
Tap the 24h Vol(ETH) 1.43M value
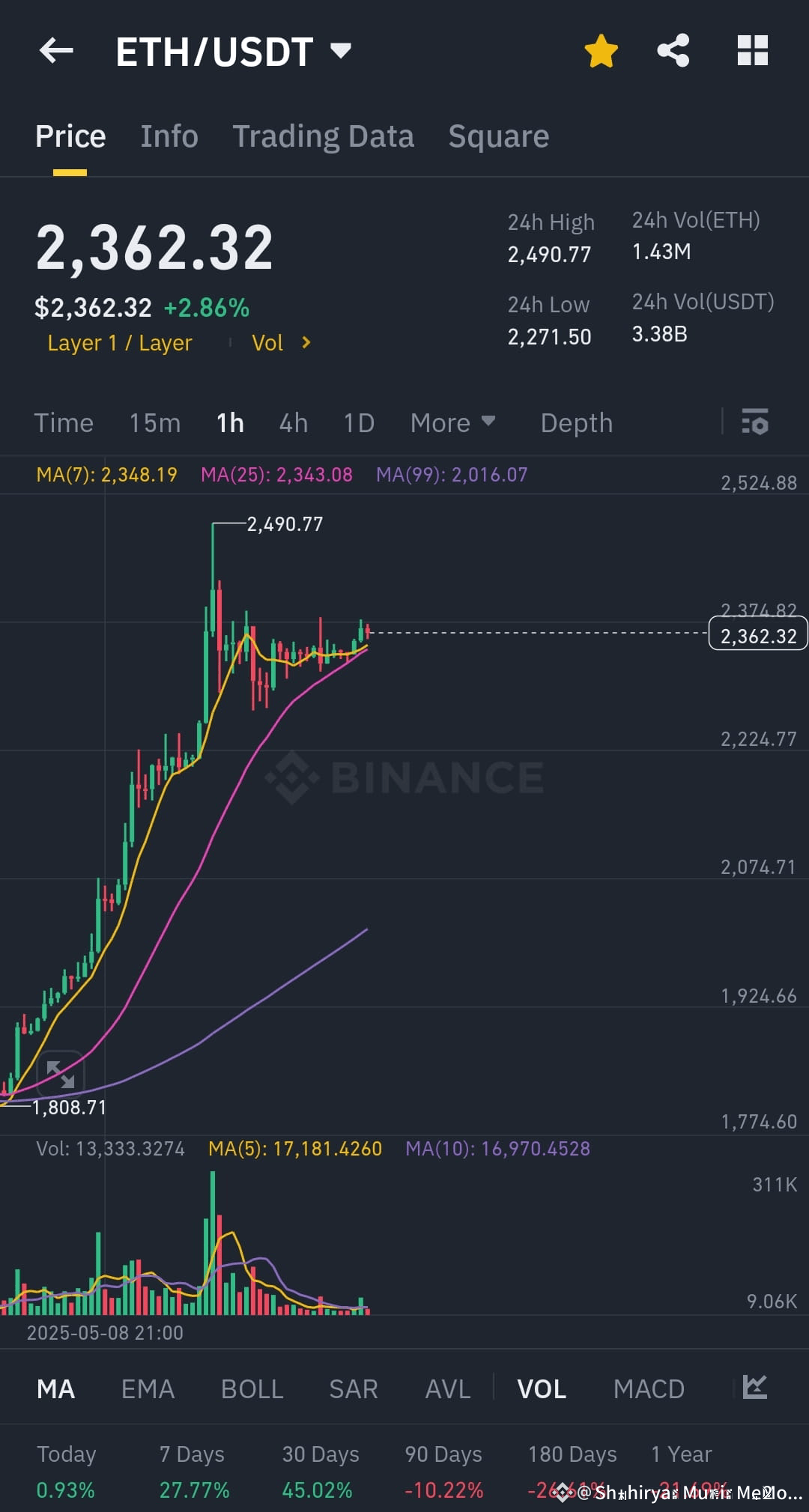(x=661, y=252)
